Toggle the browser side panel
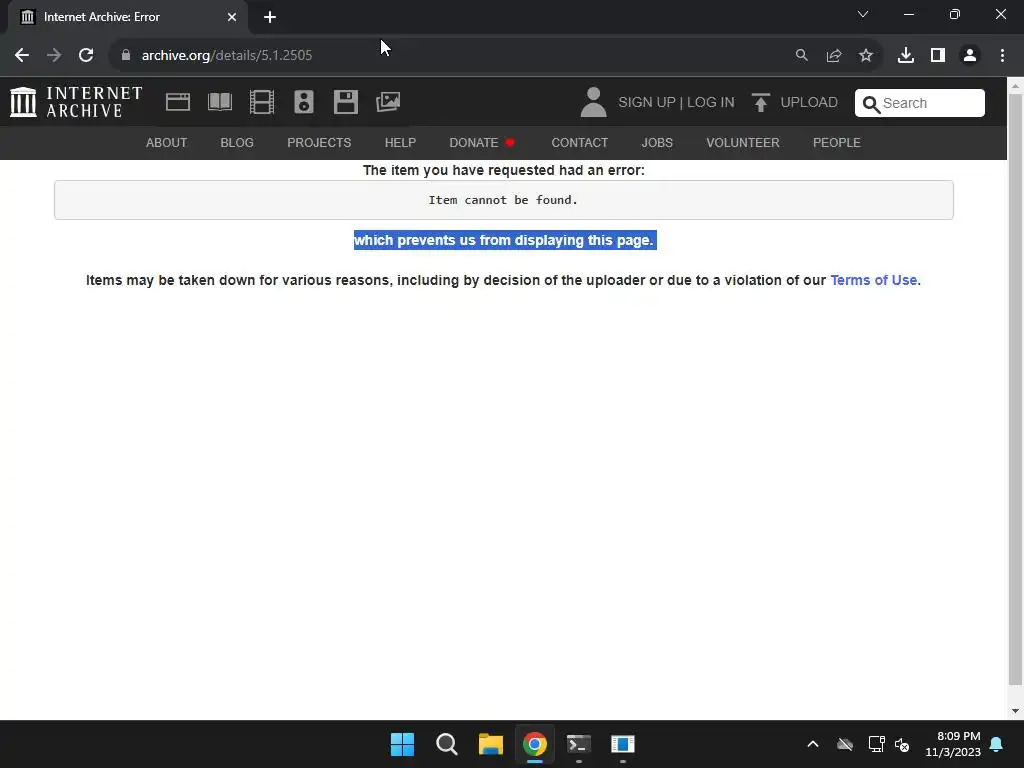This screenshot has height=768, width=1024. point(938,55)
